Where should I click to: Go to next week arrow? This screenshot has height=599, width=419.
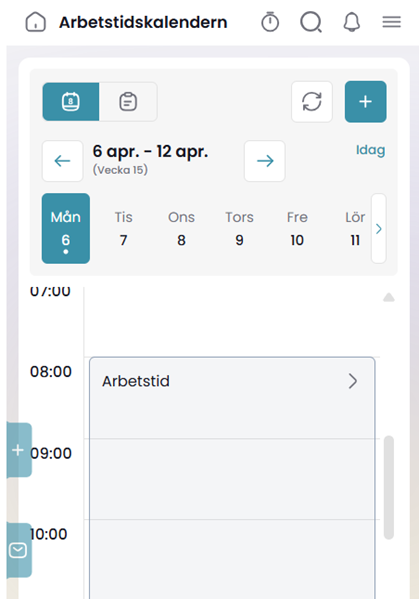[x=265, y=161]
